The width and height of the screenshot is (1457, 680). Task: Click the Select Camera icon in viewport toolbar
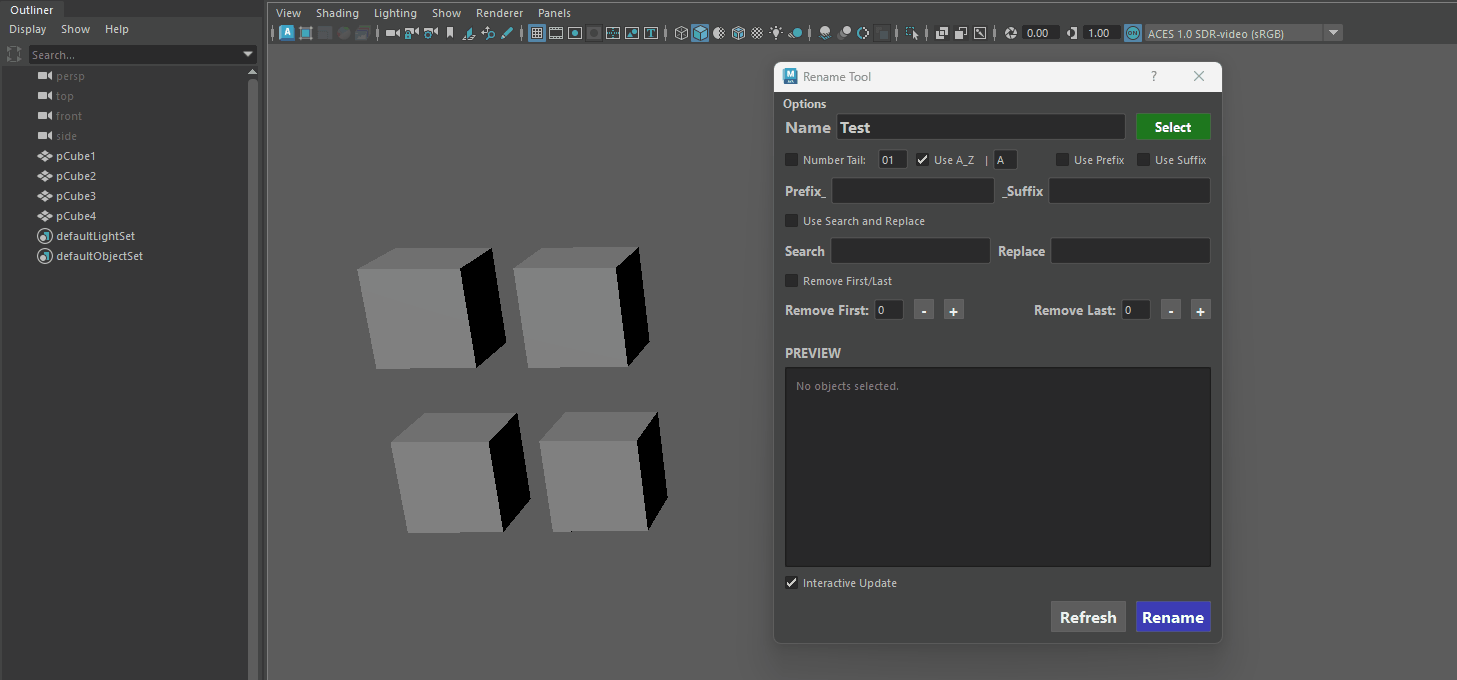392,33
